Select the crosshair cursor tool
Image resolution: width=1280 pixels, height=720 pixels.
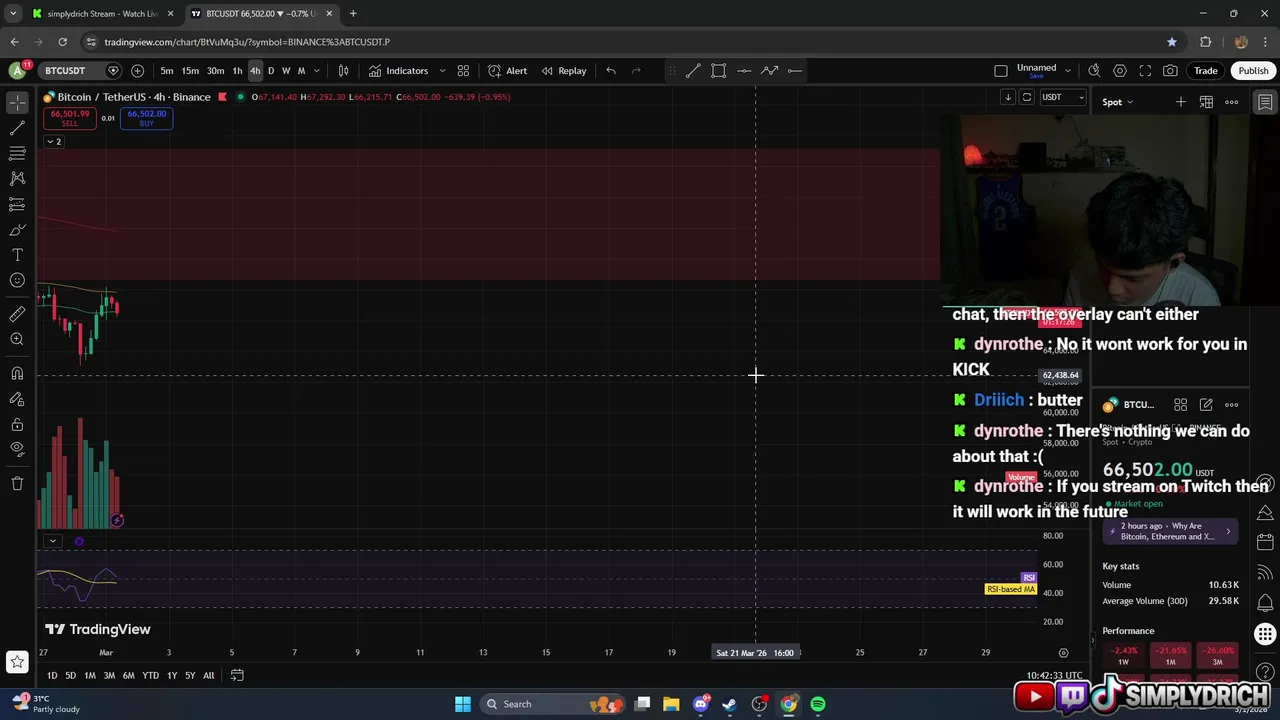point(17,103)
